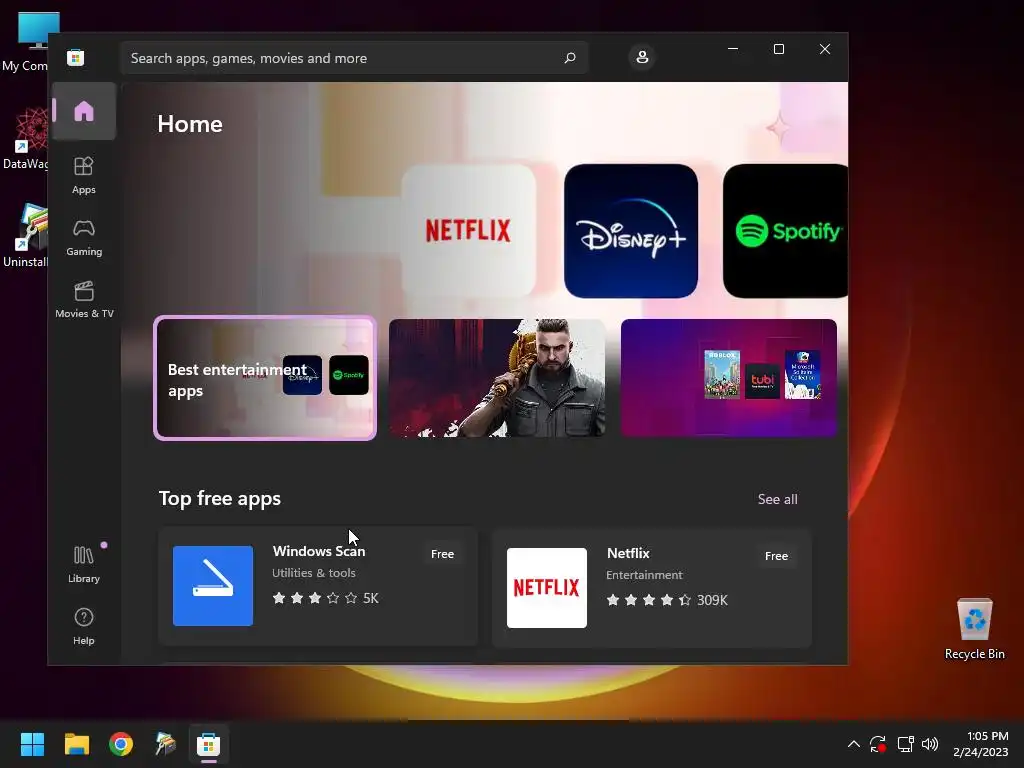Open the Home section in the sidebar
Viewport: 1024px width, 768px height.
(x=84, y=111)
